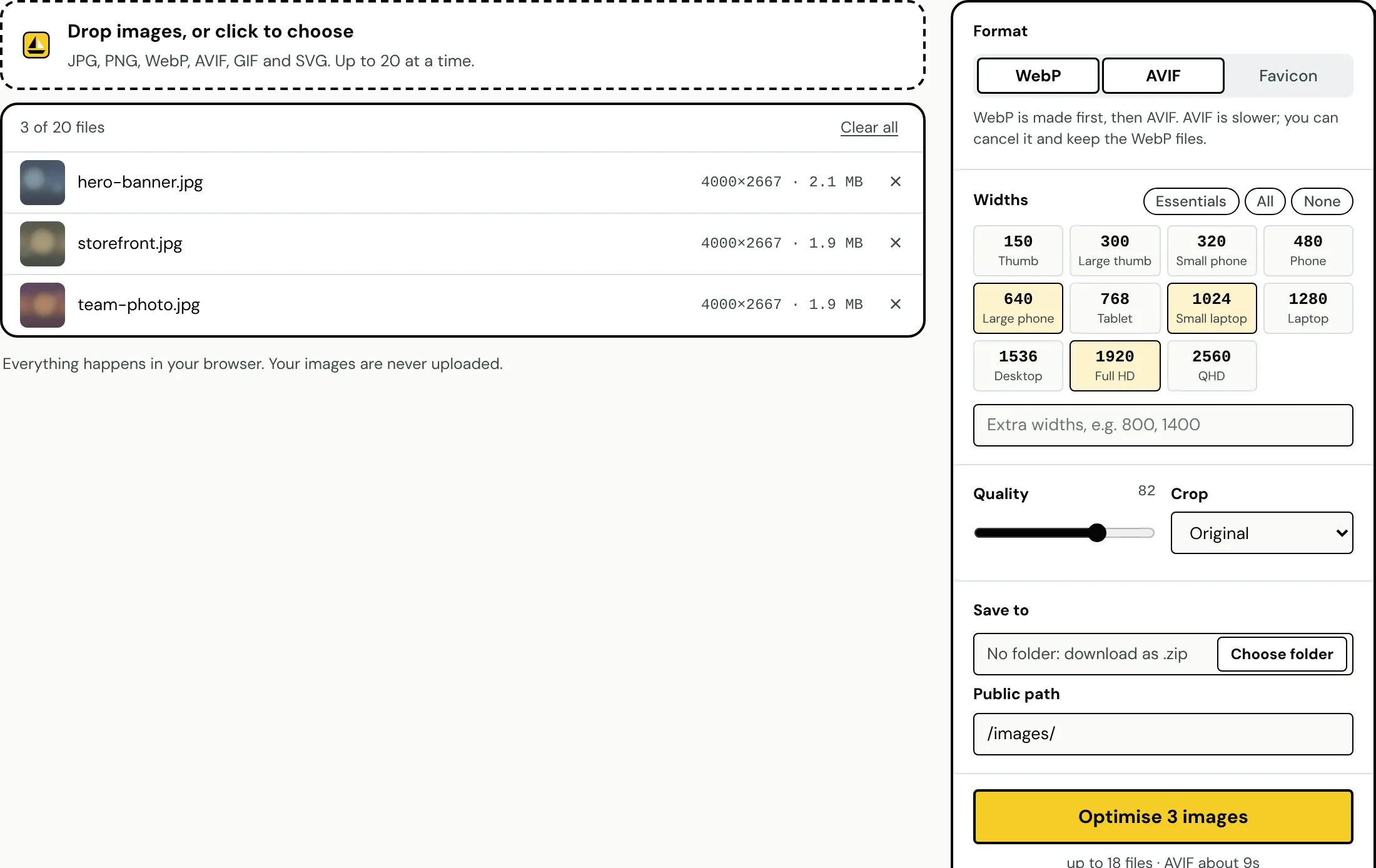Remove hero-banner.jpg with its X icon

[x=896, y=181]
